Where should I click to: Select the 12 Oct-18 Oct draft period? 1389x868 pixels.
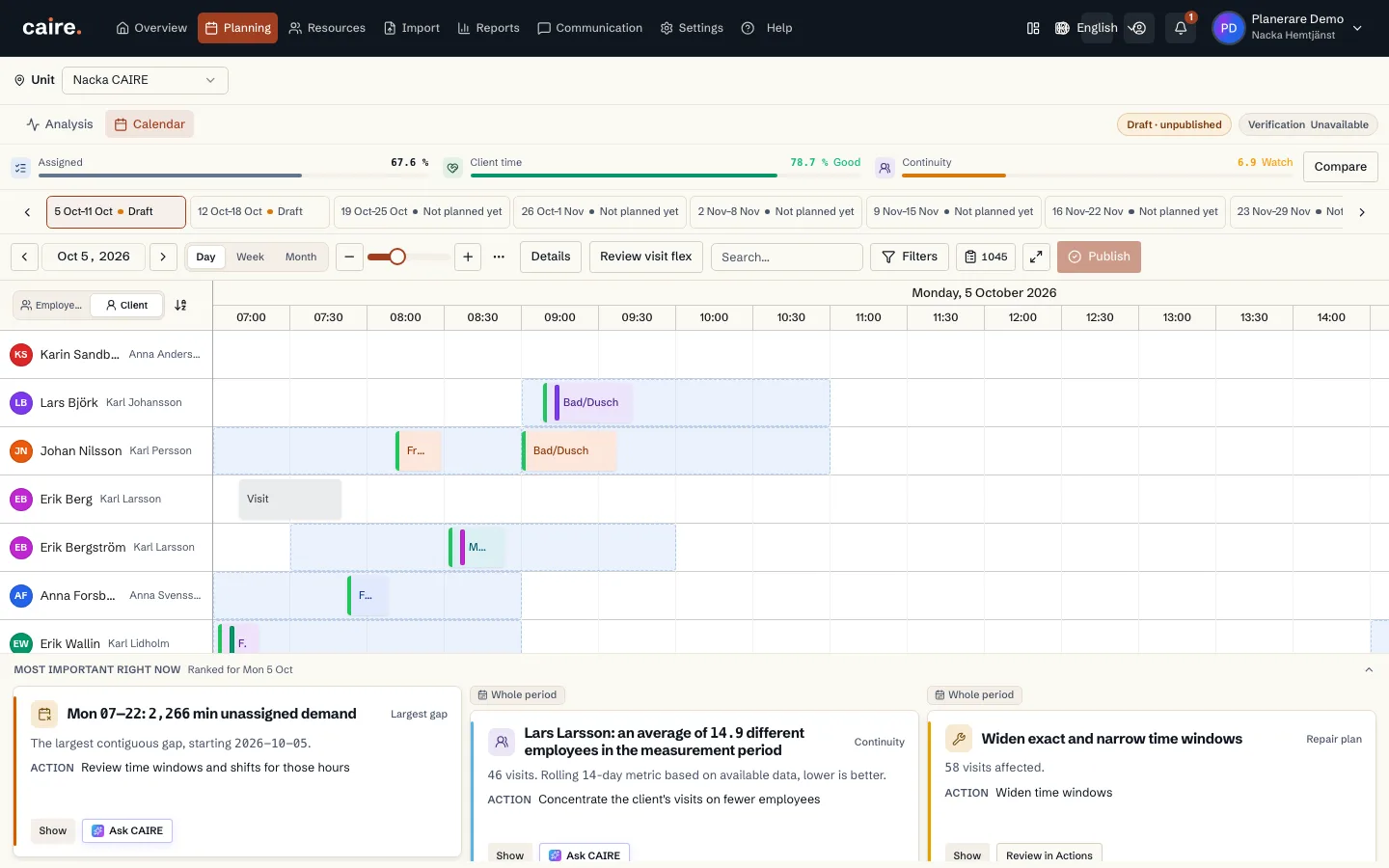click(x=259, y=212)
